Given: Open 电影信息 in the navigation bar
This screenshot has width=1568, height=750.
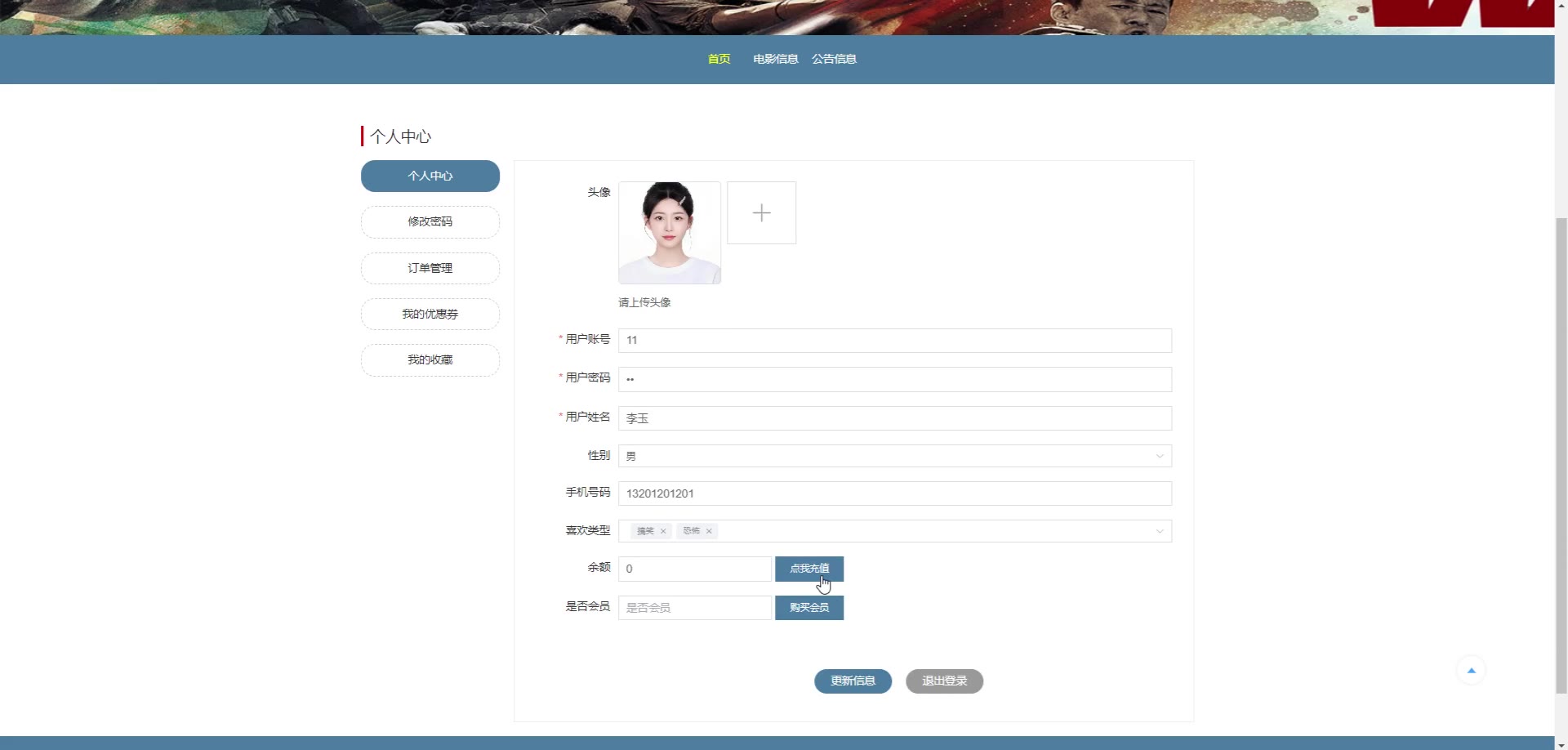Looking at the screenshot, I should (x=775, y=59).
